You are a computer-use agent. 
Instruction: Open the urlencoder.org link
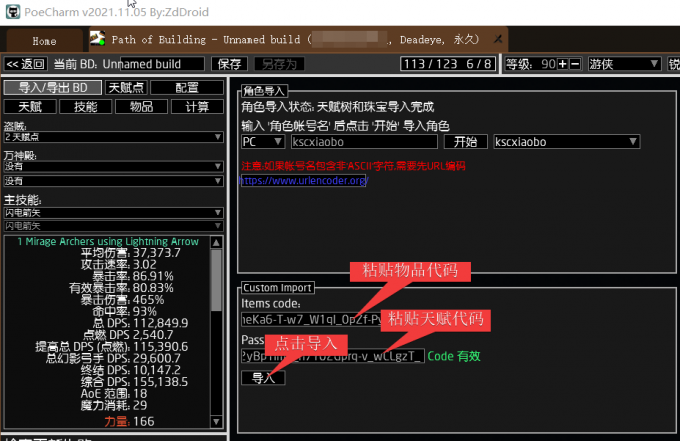(304, 181)
